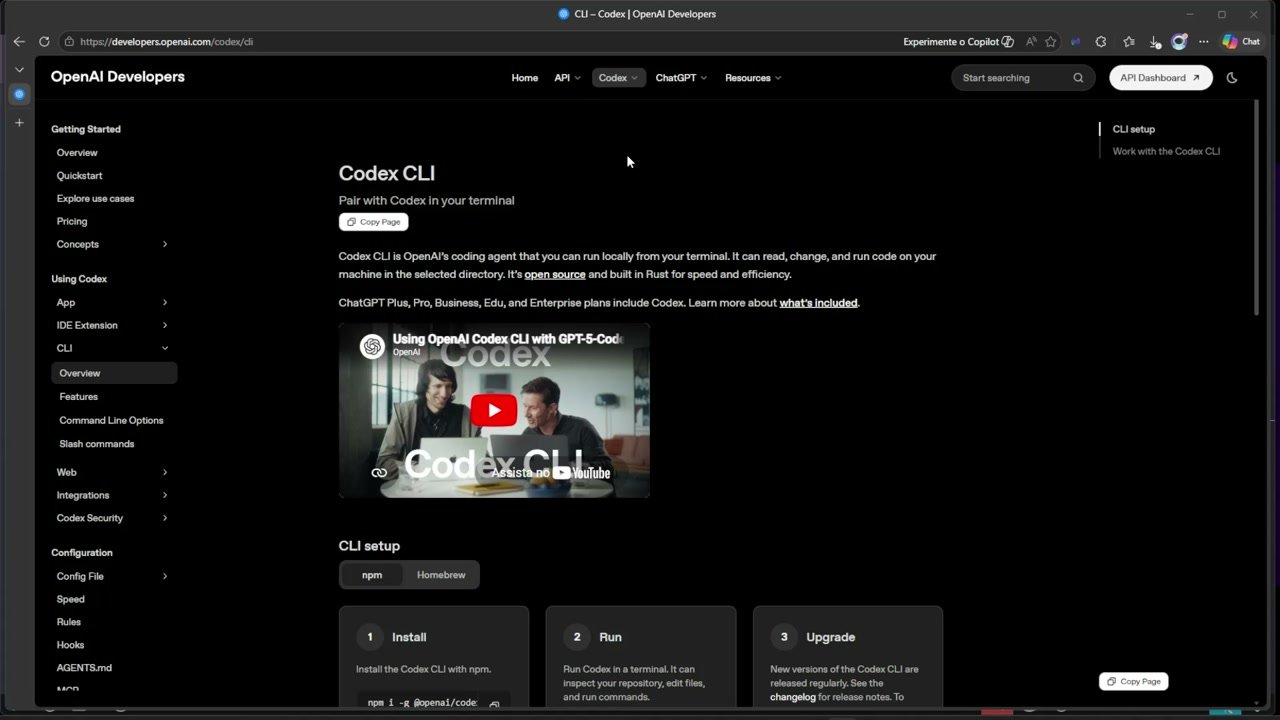Open the API Dashboard button
The width and height of the screenshot is (1280, 720).
1161,78
